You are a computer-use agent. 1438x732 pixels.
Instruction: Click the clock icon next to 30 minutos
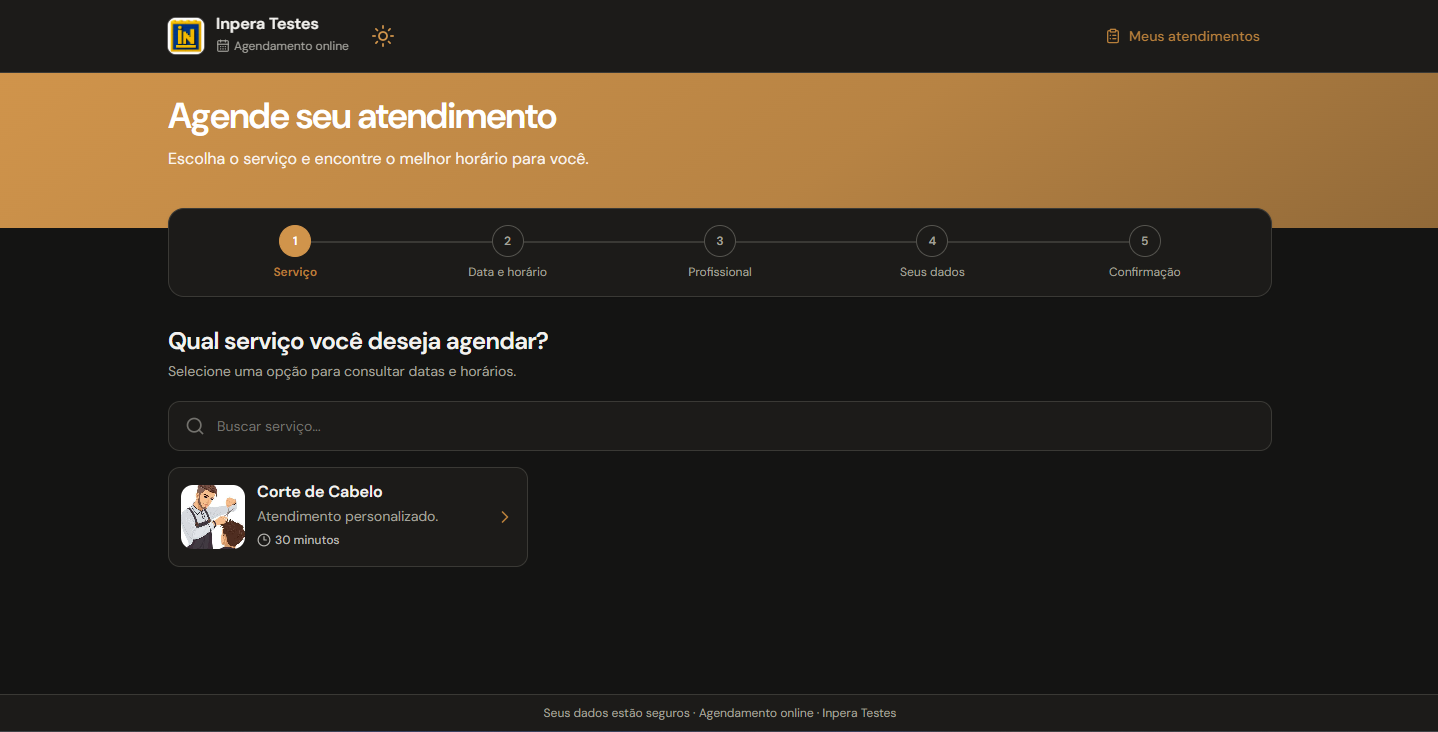264,540
